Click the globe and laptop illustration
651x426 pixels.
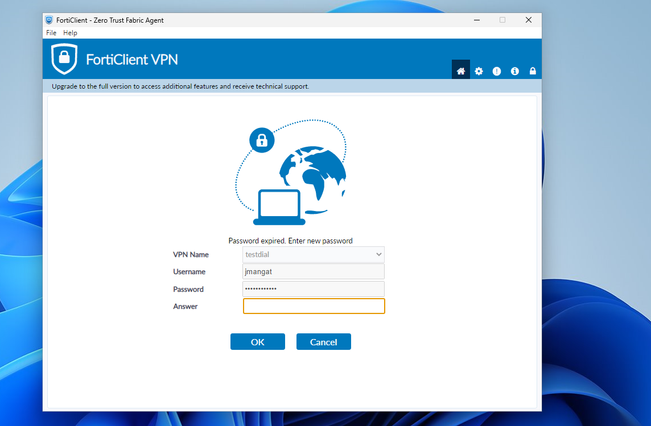(x=291, y=172)
